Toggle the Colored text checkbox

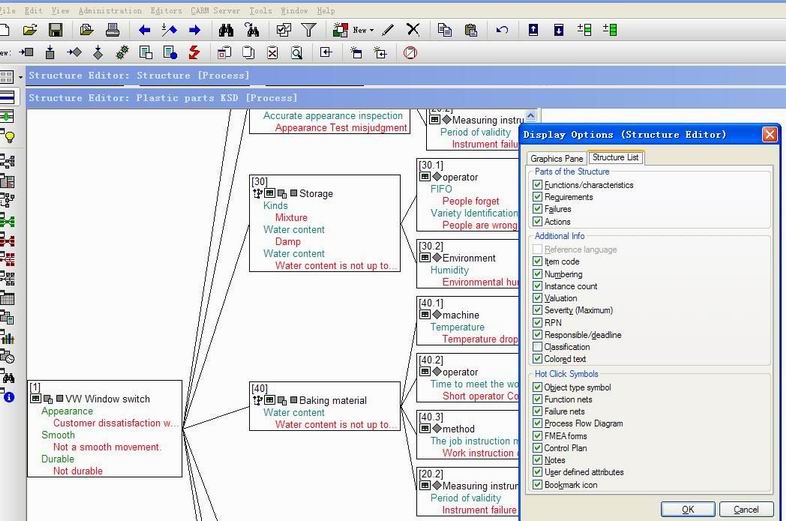pos(537,359)
